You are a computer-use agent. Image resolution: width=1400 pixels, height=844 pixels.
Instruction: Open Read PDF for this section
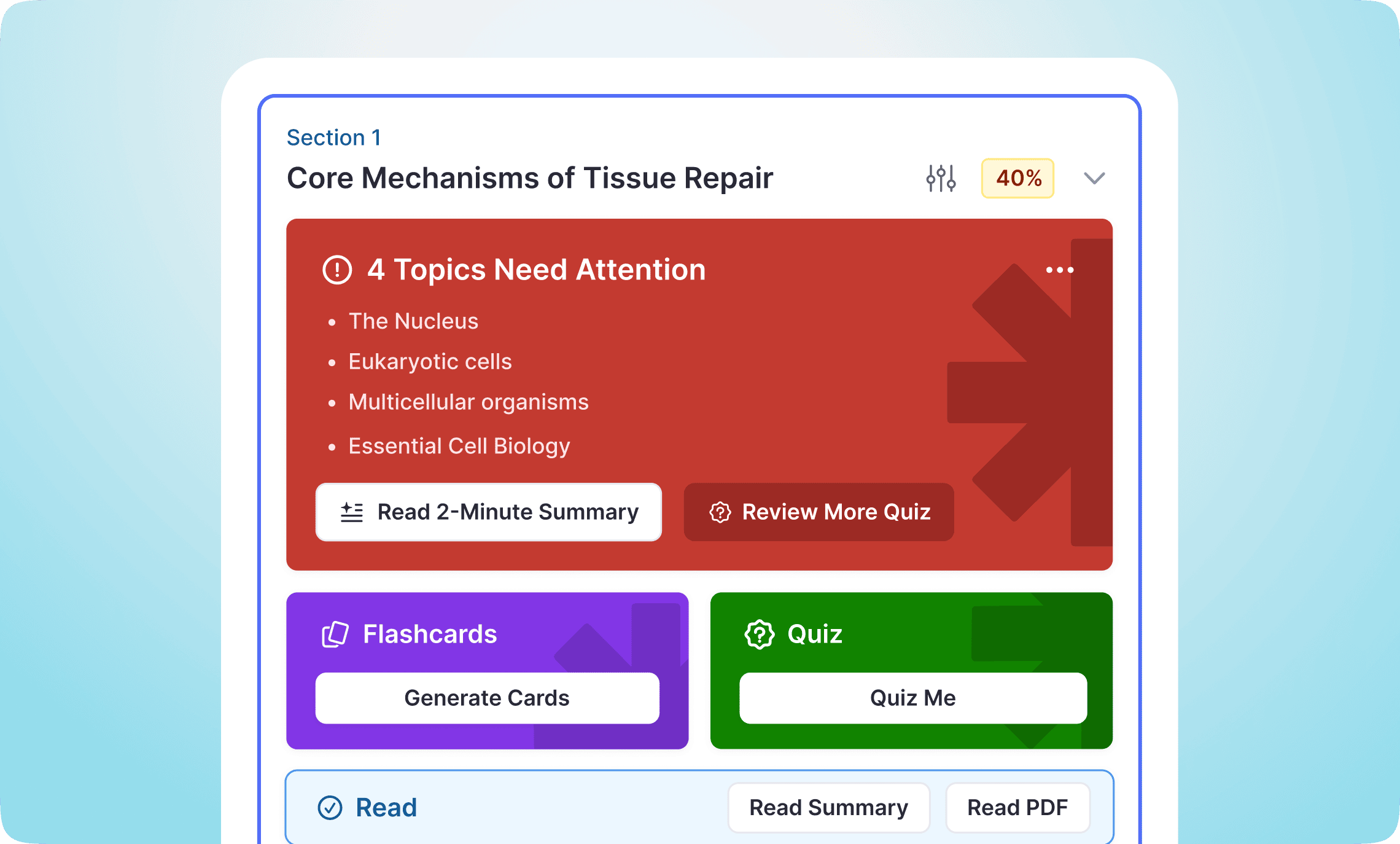pos(1017,807)
